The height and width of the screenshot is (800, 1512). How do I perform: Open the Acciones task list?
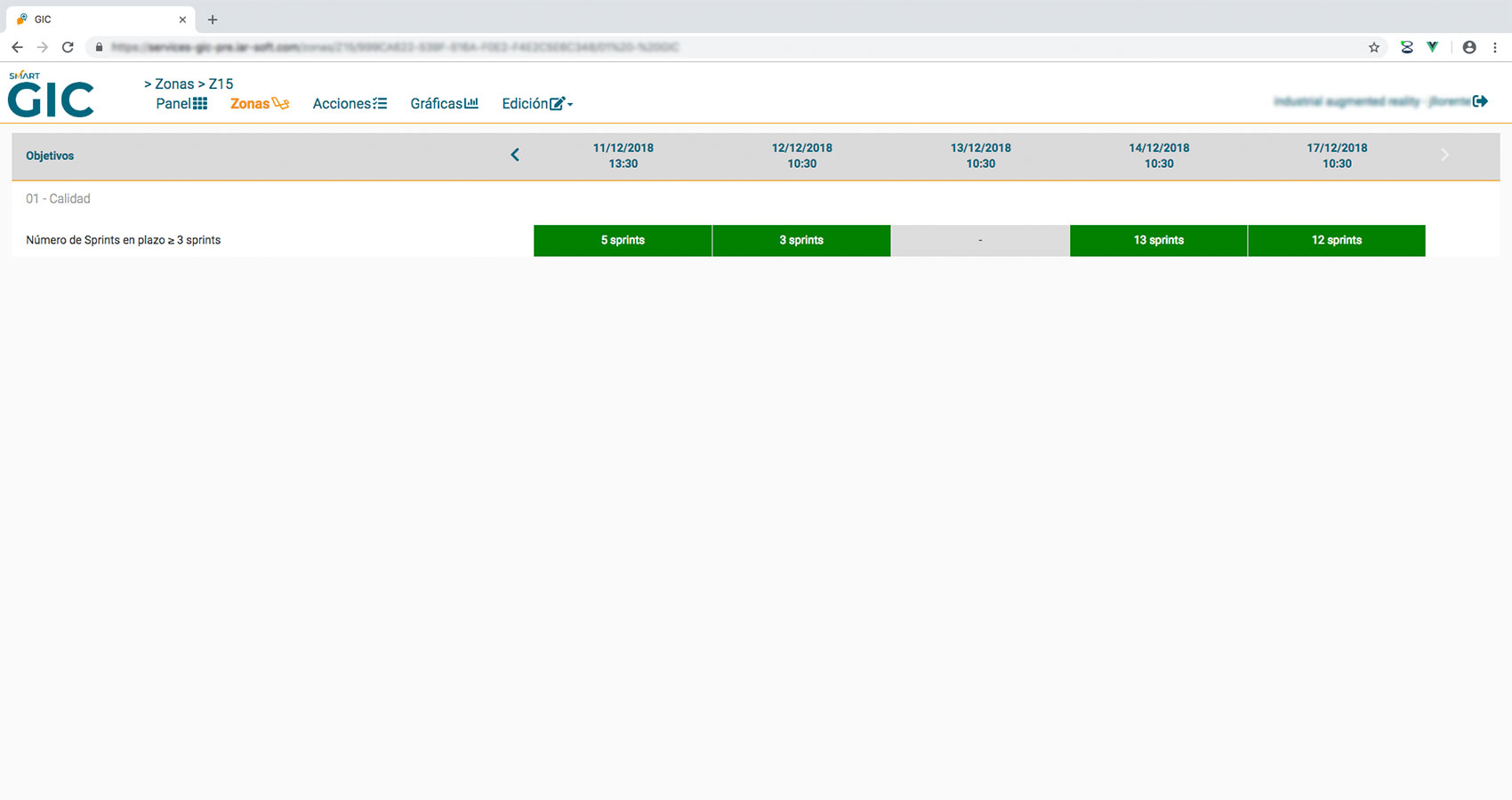pos(350,104)
